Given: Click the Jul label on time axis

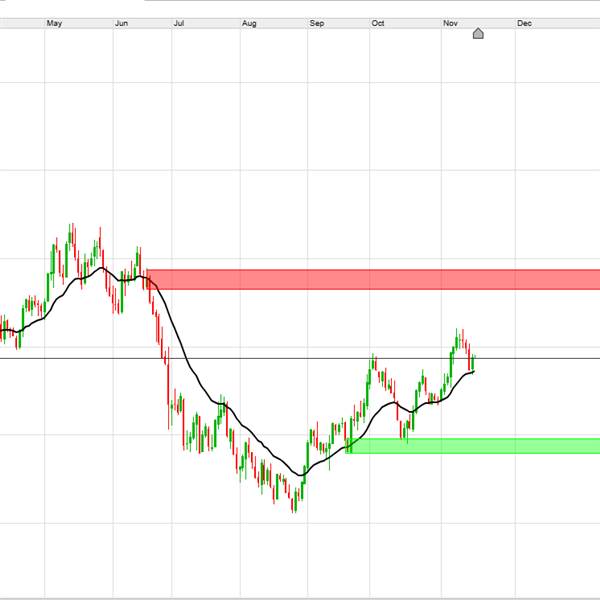Looking at the screenshot, I should point(179,23).
